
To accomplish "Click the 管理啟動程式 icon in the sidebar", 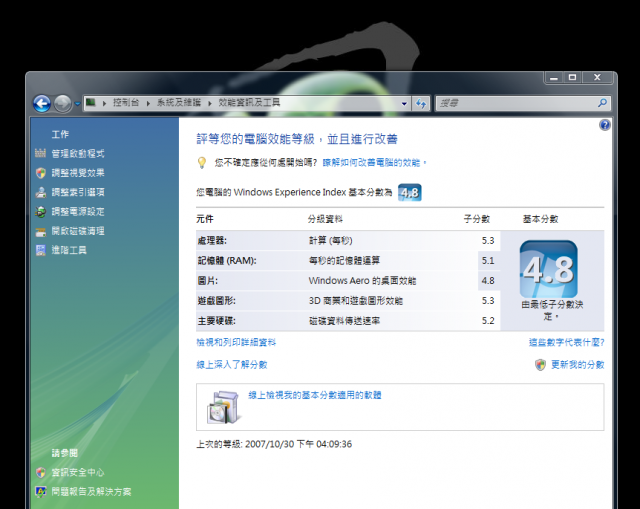I will (40, 153).
